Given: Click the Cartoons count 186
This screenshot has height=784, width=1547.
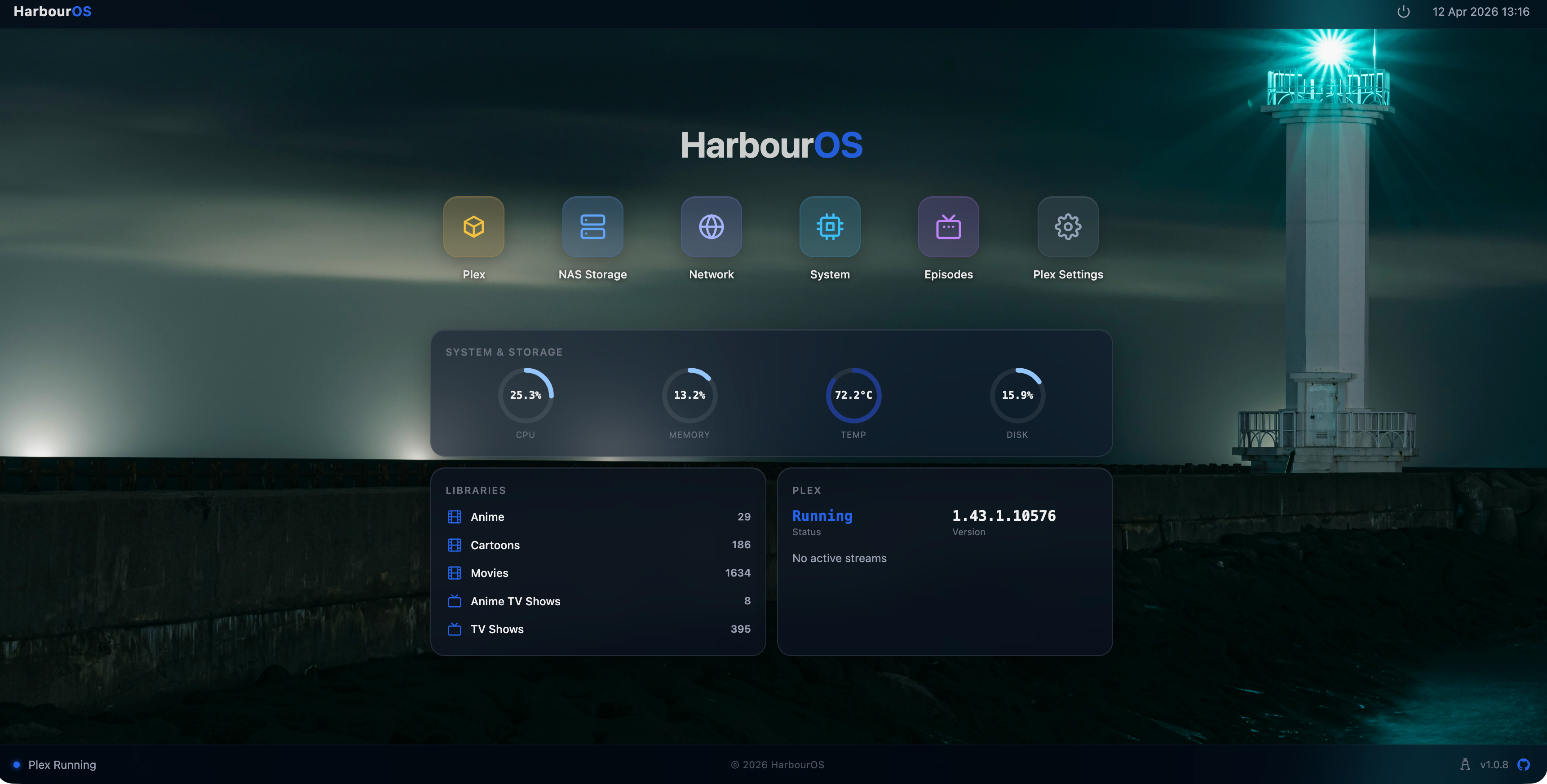Looking at the screenshot, I should pos(741,545).
